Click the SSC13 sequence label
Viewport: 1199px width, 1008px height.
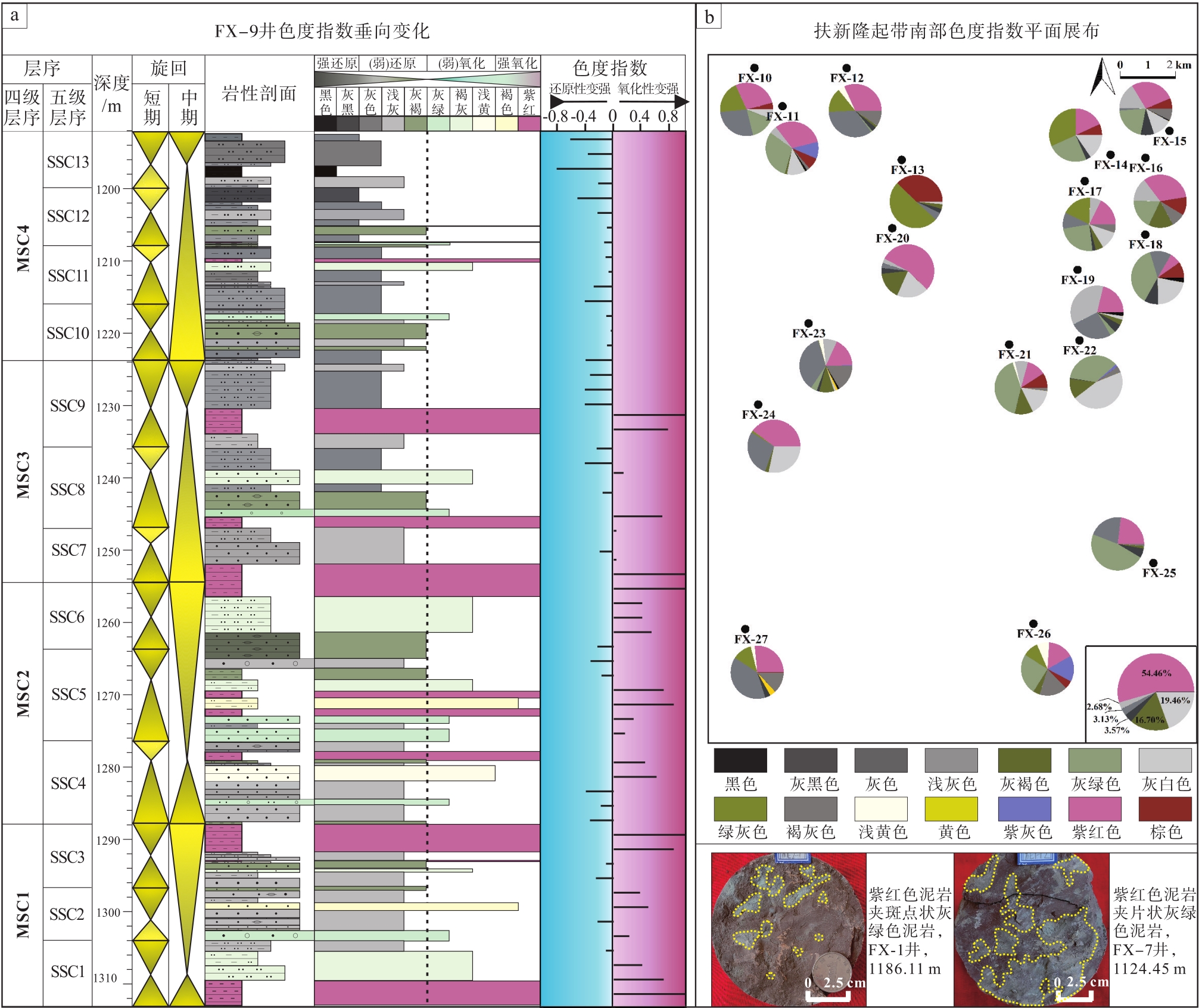[x=68, y=162]
